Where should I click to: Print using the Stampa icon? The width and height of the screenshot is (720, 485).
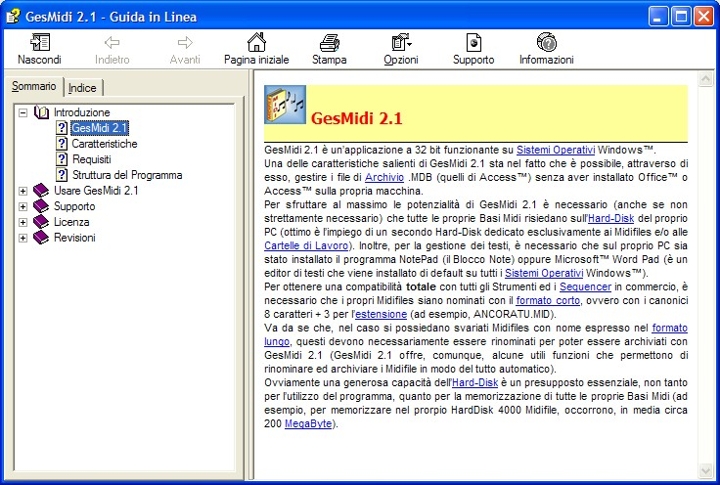pos(329,43)
